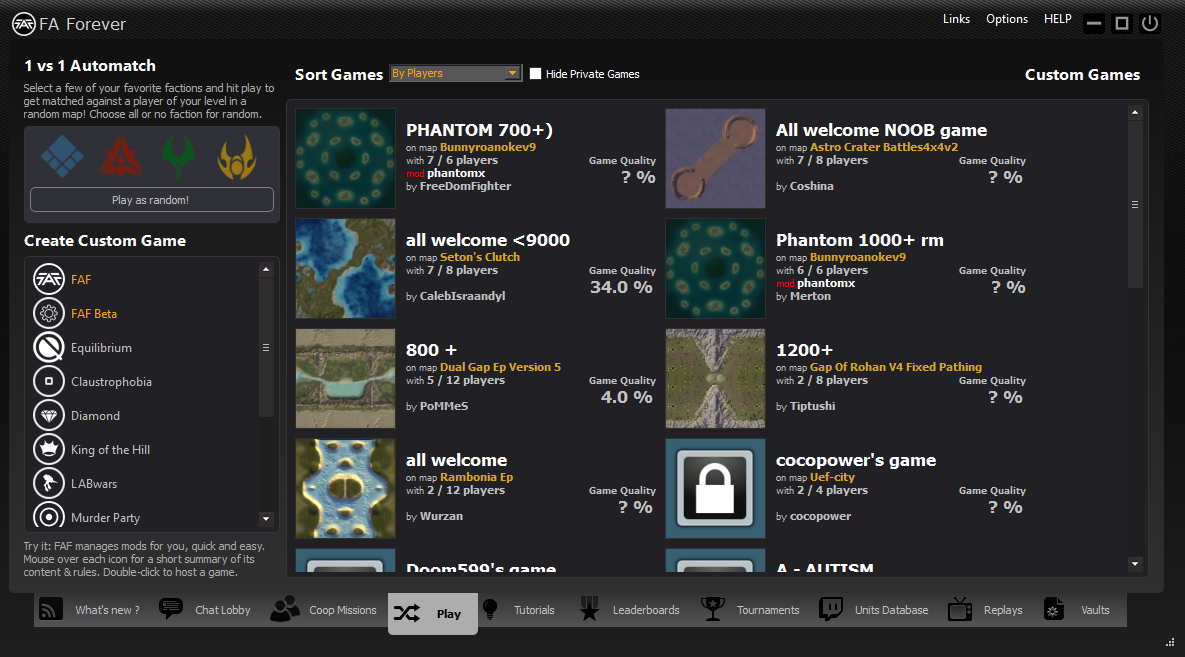Switch to the Chat Lobby tab
The height and width of the screenshot is (657, 1185).
coord(206,610)
